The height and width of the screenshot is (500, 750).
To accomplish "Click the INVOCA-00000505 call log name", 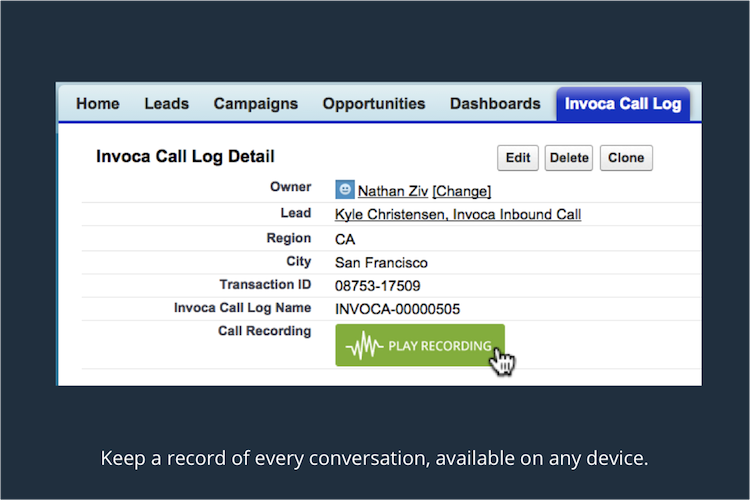I will click(x=398, y=309).
